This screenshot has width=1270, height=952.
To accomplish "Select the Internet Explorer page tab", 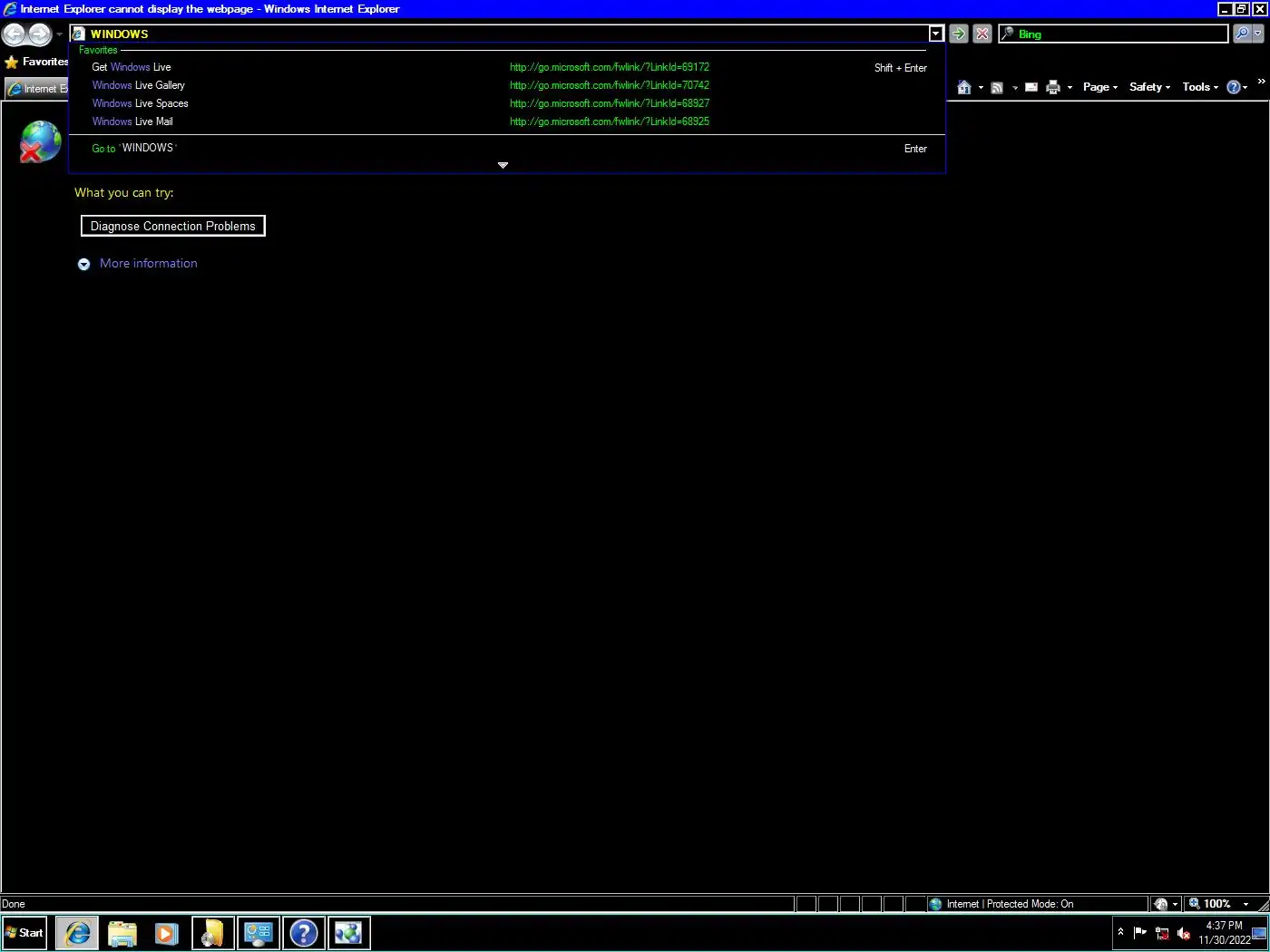I will click(37, 88).
